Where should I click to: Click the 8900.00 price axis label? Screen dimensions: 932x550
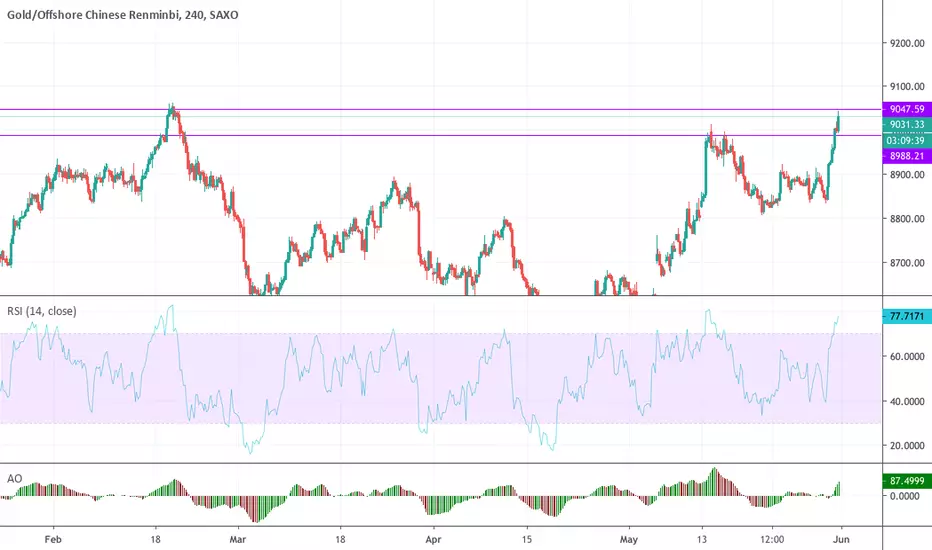[x=907, y=175]
